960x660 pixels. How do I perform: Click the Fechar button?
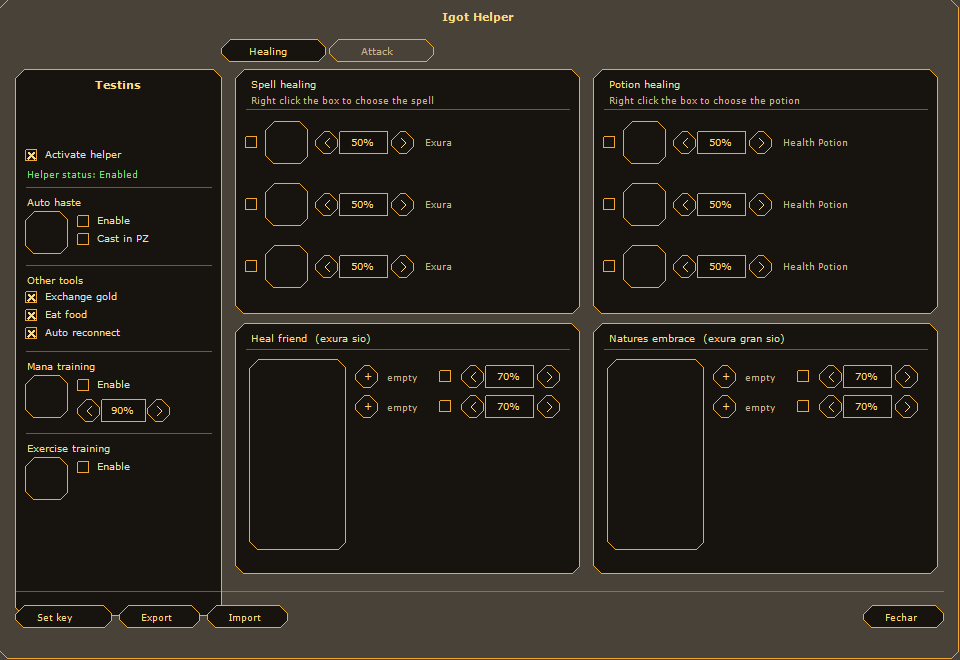pos(903,617)
